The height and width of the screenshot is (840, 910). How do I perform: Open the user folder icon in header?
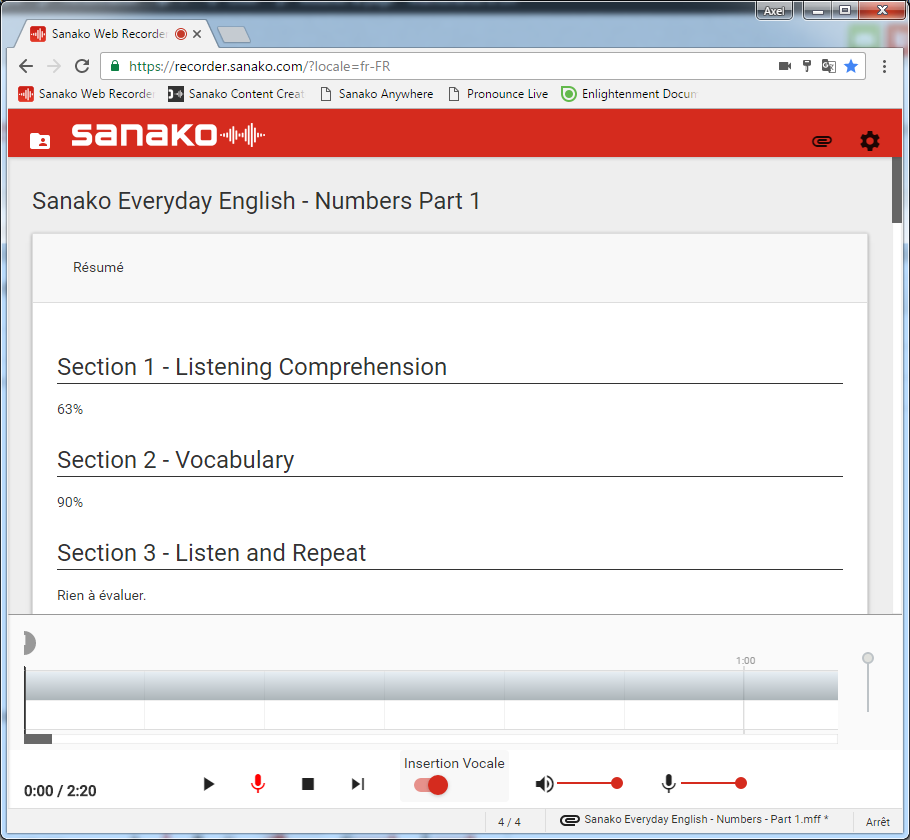pos(40,141)
